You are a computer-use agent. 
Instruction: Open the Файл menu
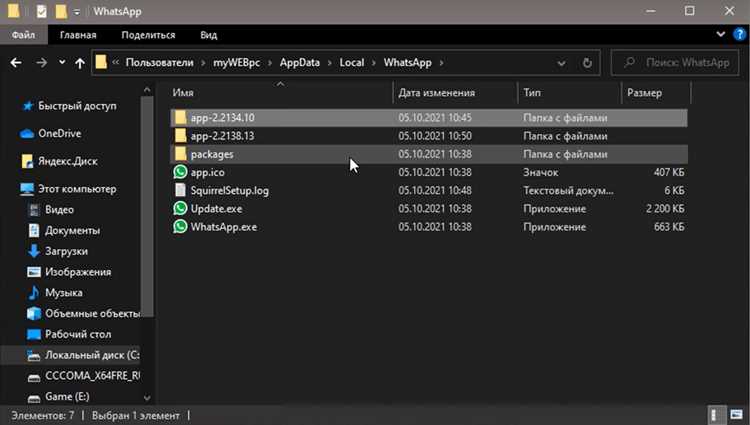(x=23, y=35)
